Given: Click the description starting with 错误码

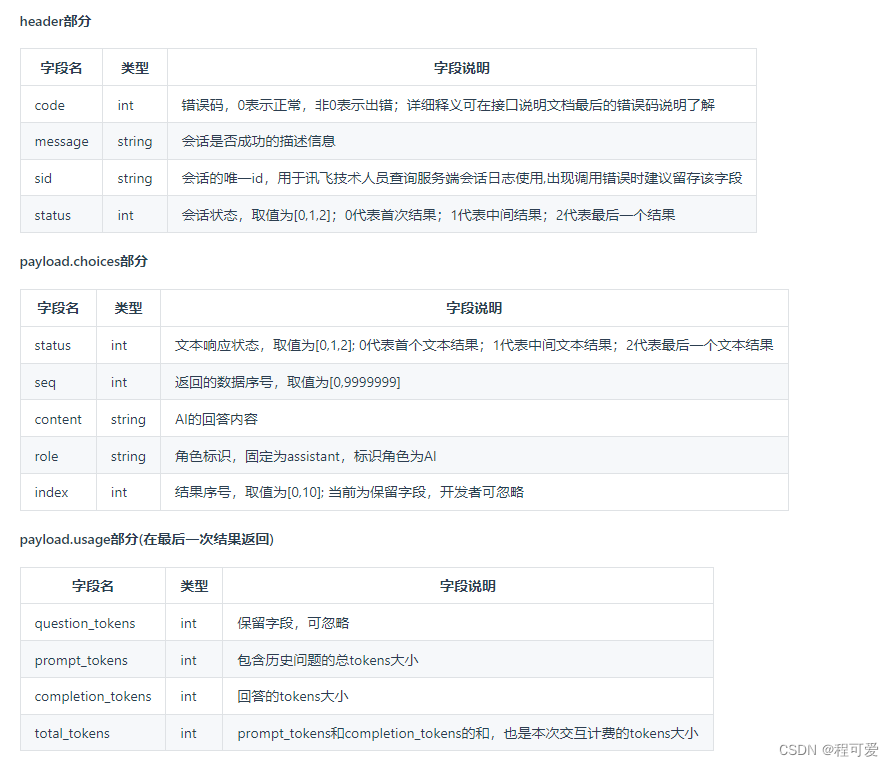Looking at the screenshot, I should coord(448,105).
